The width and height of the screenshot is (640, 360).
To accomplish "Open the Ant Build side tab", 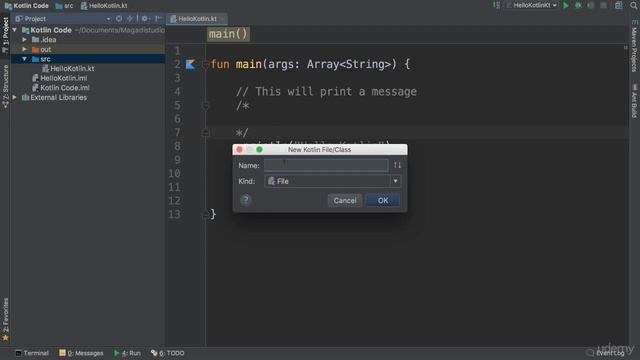I will pyautogui.click(x=634, y=100).
